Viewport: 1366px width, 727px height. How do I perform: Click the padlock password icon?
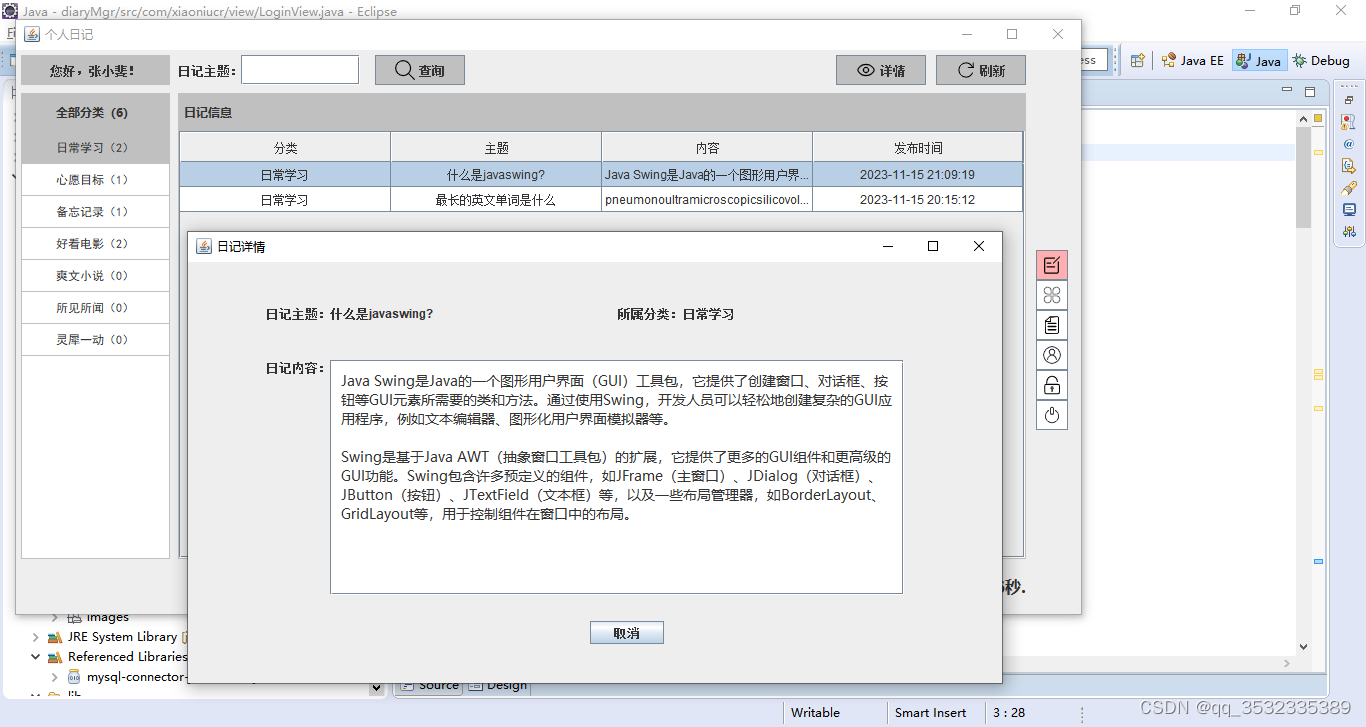(x=1051, y=385)
